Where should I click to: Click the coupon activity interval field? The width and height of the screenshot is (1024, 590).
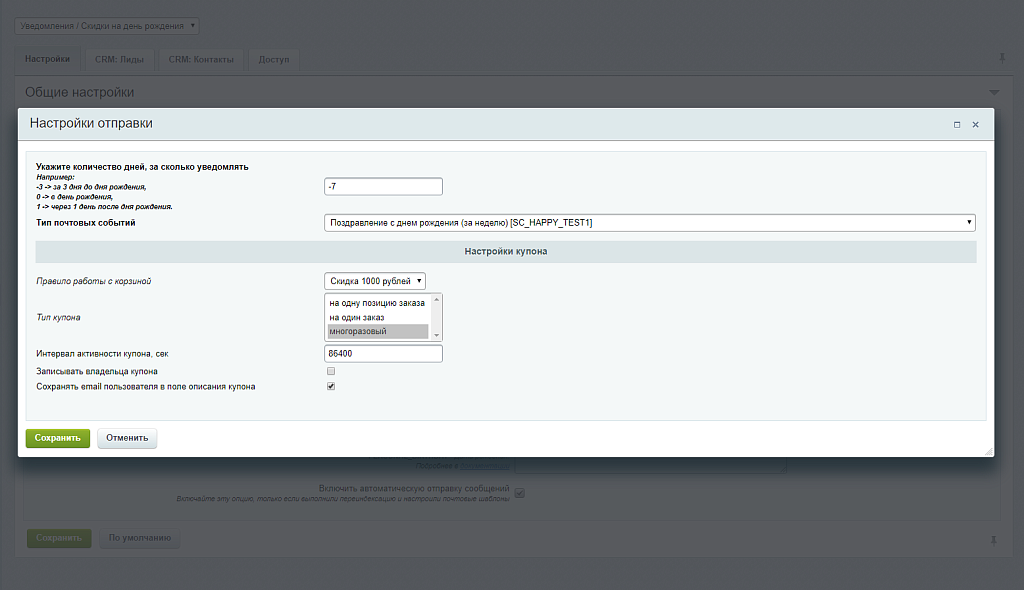383,354
